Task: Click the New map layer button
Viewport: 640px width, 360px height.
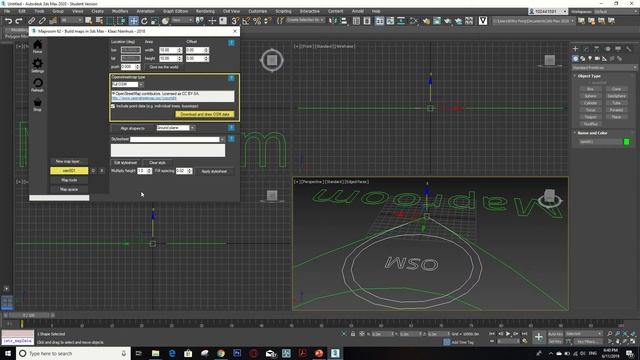Action: pos(68,162)
